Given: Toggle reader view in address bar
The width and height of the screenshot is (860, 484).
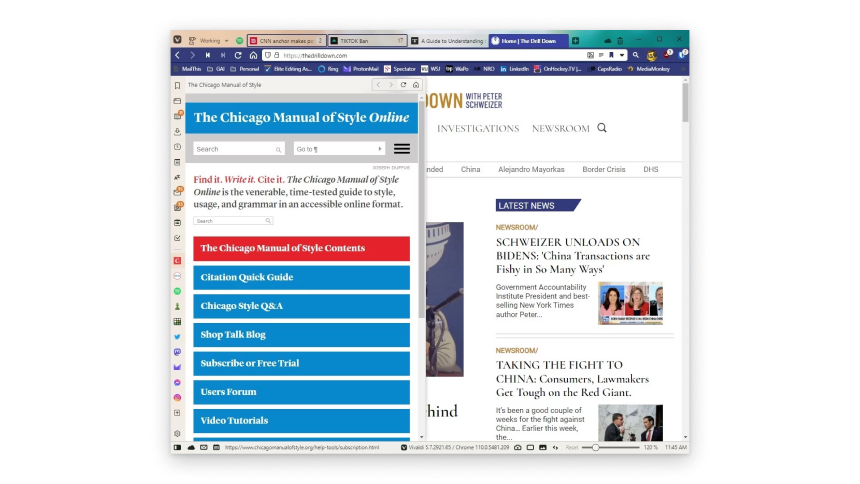Looking at the screenshot, I should 601,55.
